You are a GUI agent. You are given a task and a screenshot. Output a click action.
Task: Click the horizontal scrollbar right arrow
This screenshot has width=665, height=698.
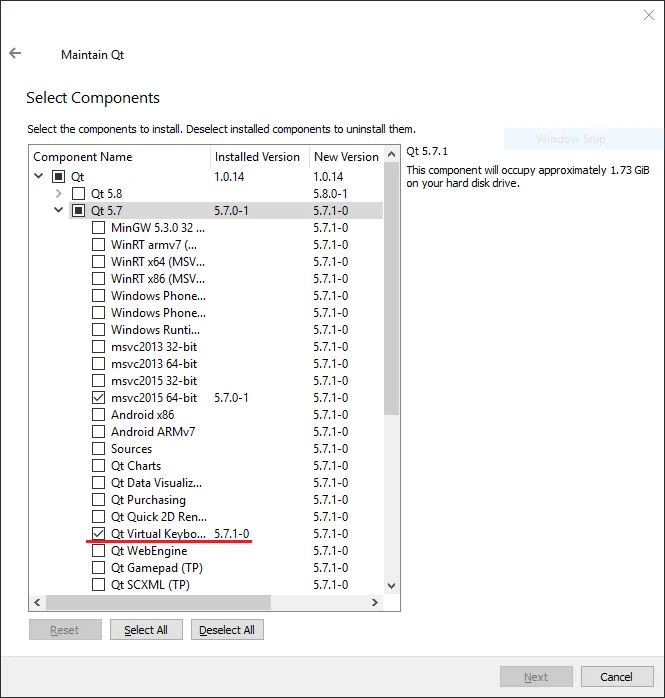click(375, 602)
